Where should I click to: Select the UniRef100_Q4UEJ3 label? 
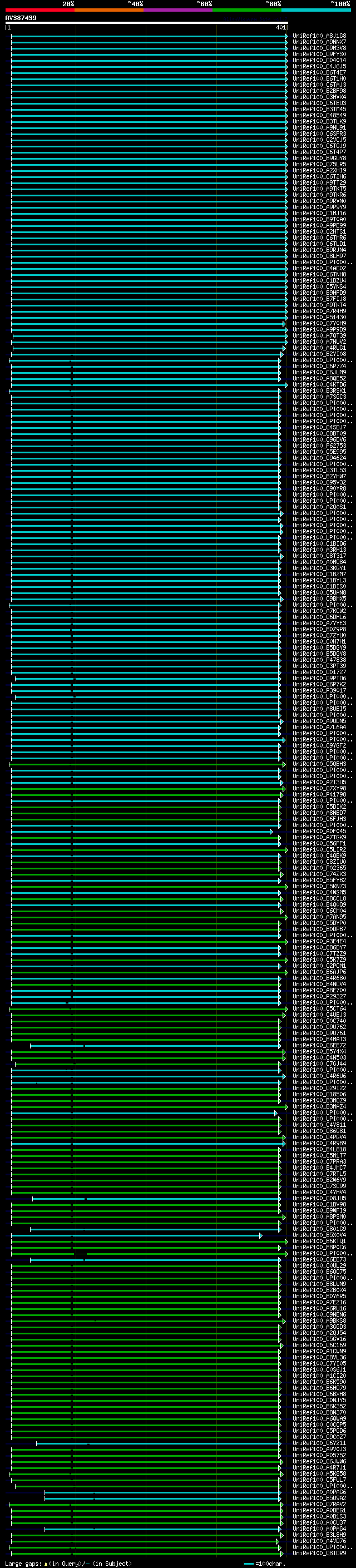coord(319,1015)
